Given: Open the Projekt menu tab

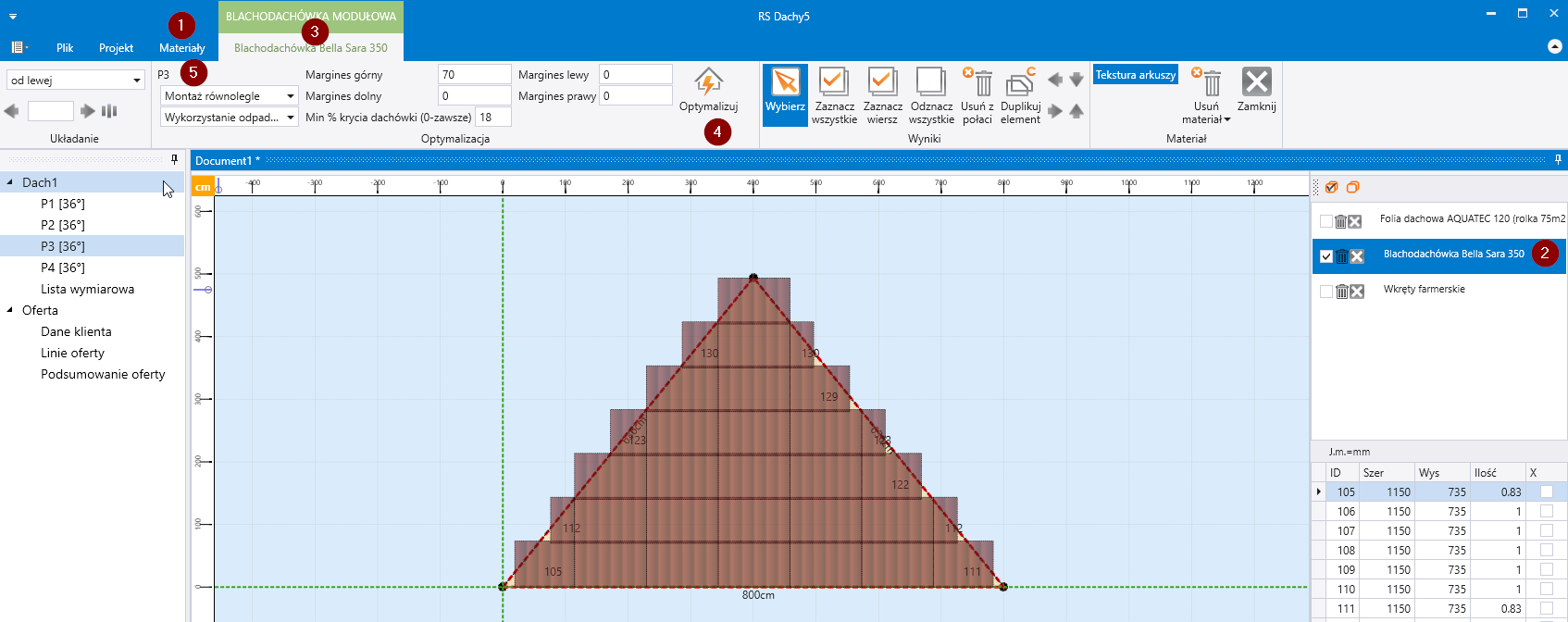Looking at the screenshot, I should click(x=116, y=48).
